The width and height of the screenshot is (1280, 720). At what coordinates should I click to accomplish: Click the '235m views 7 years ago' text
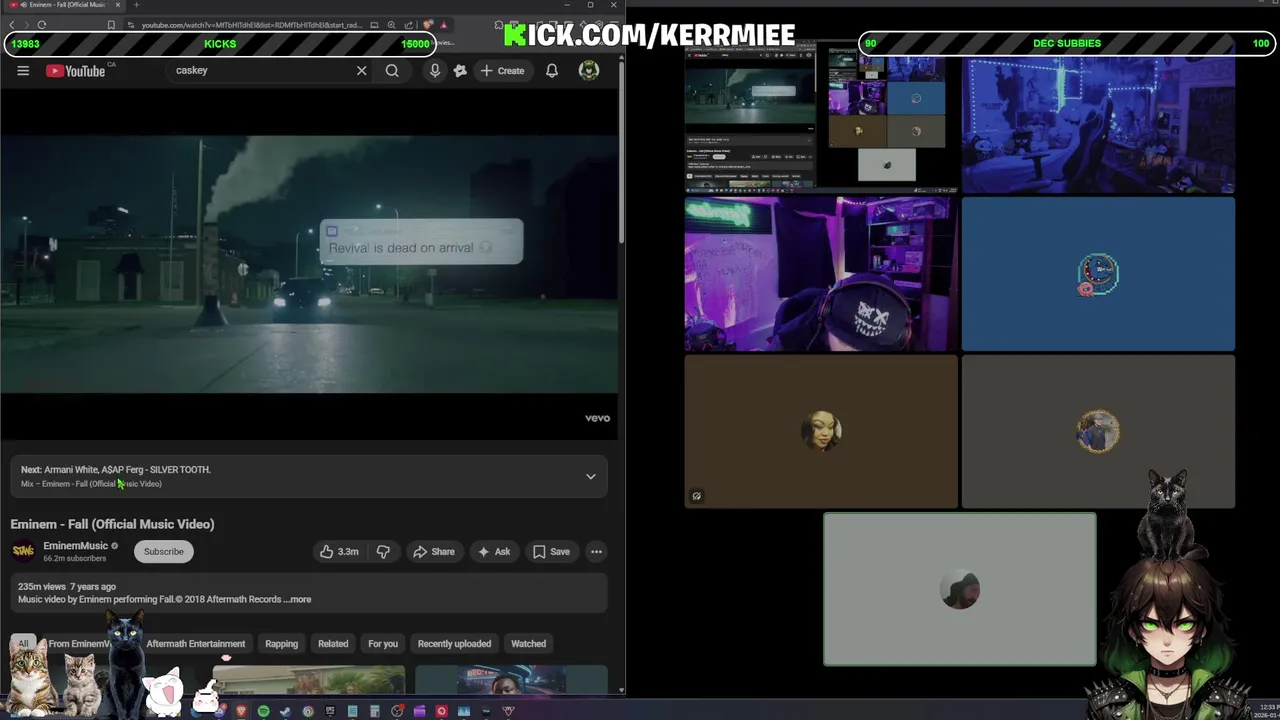tap(67, 587)
